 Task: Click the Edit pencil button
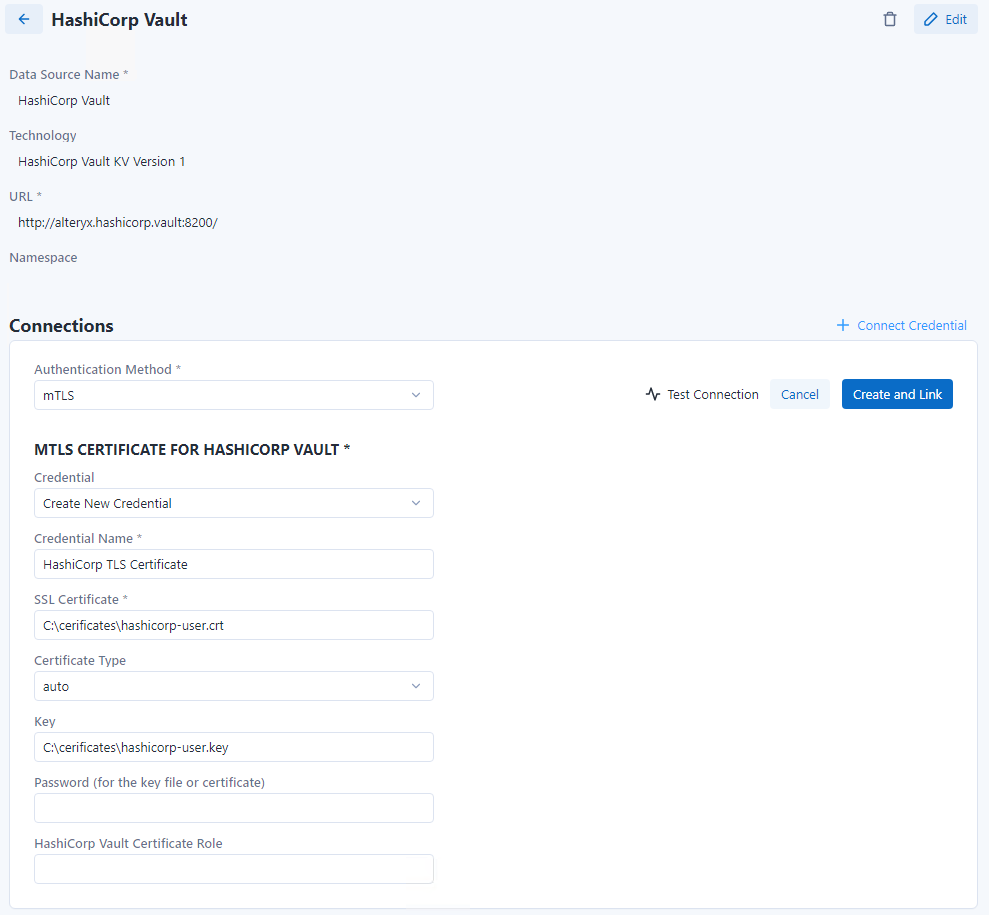click(945, 19)
